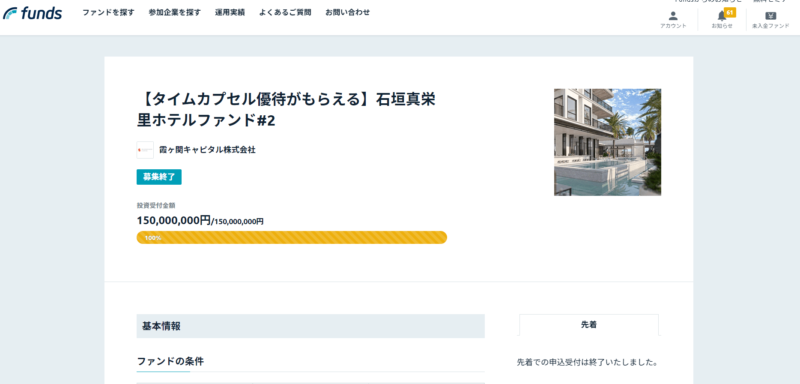
Task: Click the 100% funding progress bar
Action: click(x=292, y=238)
